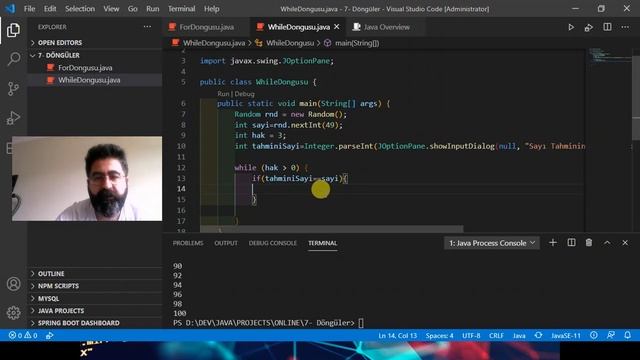Expand the NPM Scripts section
This screenshot has width=640, height=360.
pyautogui.click(x=95, y=286)
